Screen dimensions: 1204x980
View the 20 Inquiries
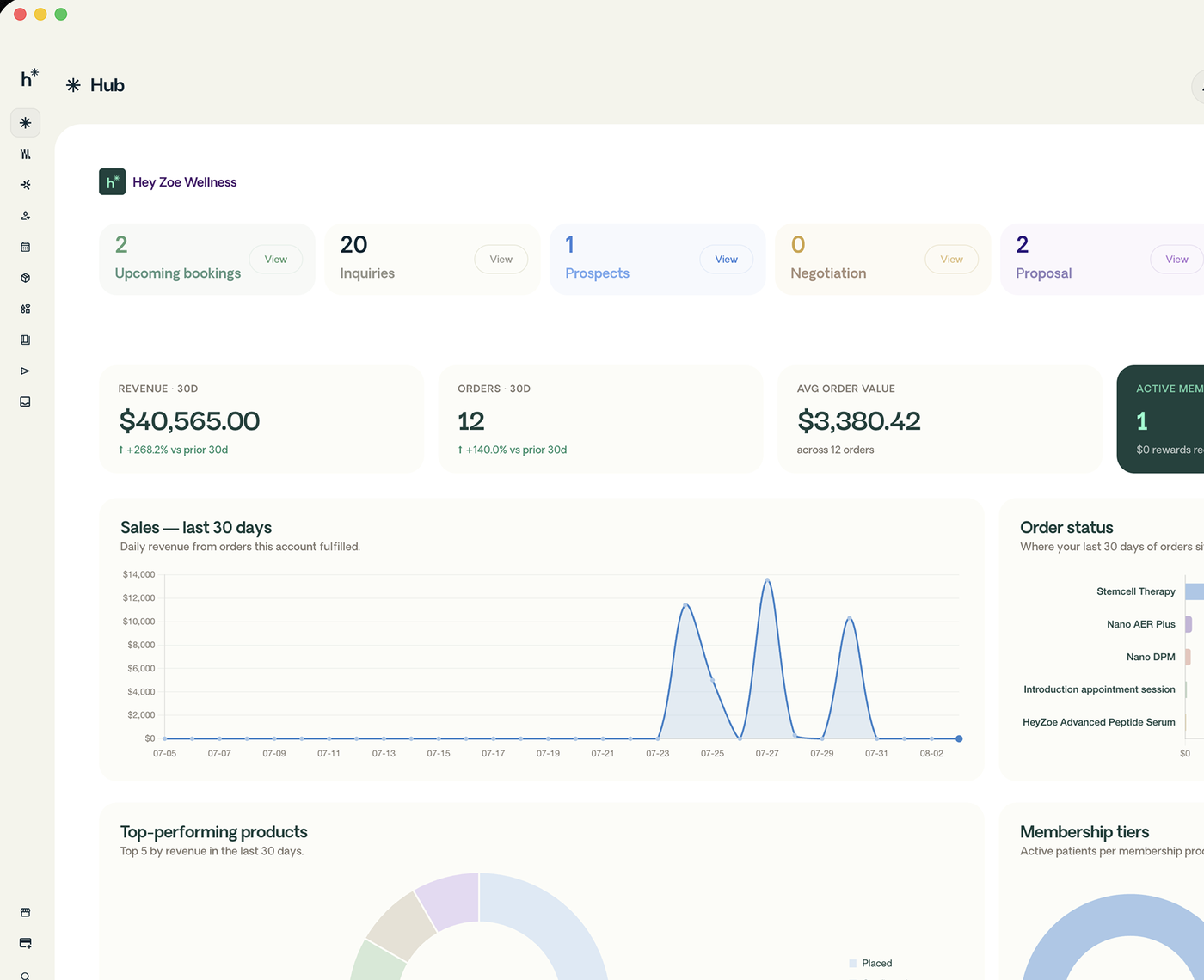coord(501,259)
